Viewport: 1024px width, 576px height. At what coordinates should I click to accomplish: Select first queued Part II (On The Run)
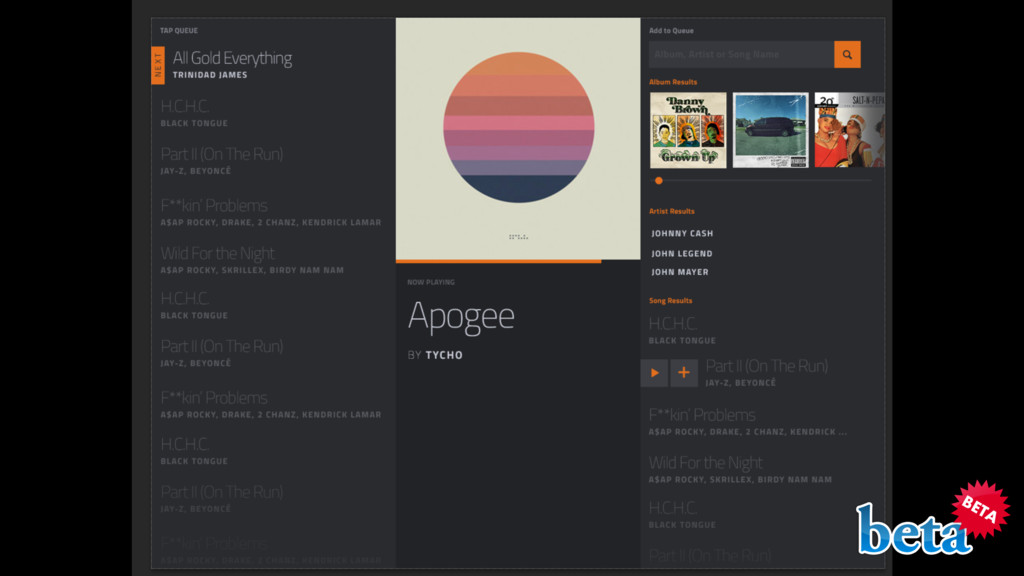(221, 161)
